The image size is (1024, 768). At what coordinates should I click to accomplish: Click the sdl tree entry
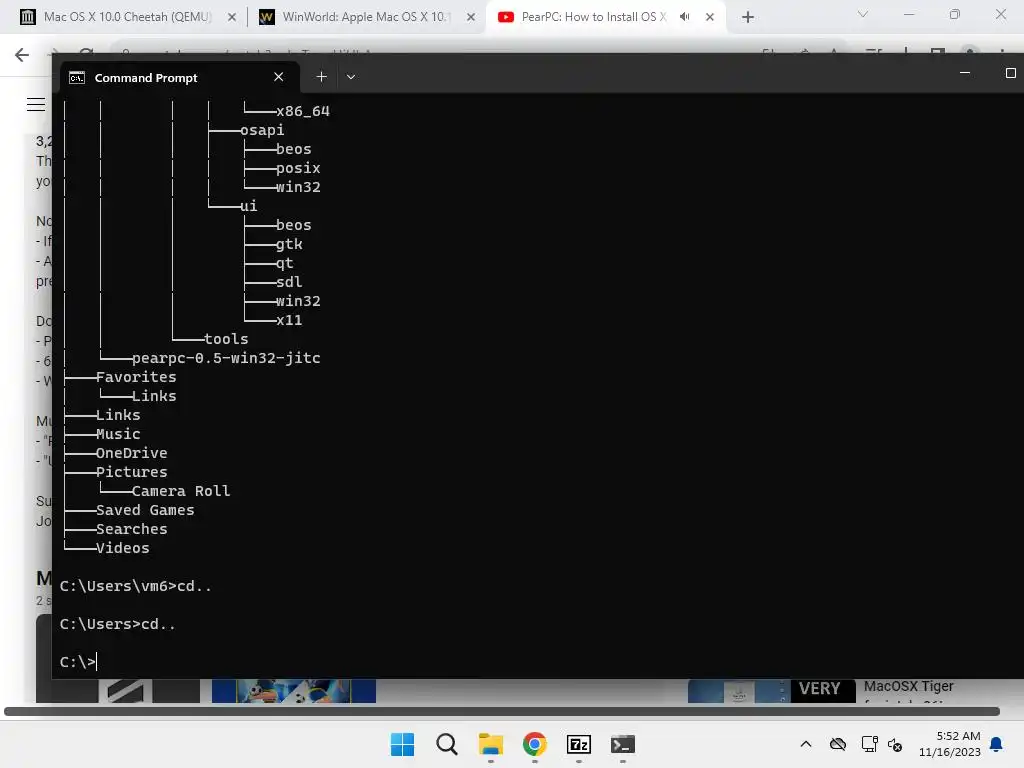tap(289, 281)
